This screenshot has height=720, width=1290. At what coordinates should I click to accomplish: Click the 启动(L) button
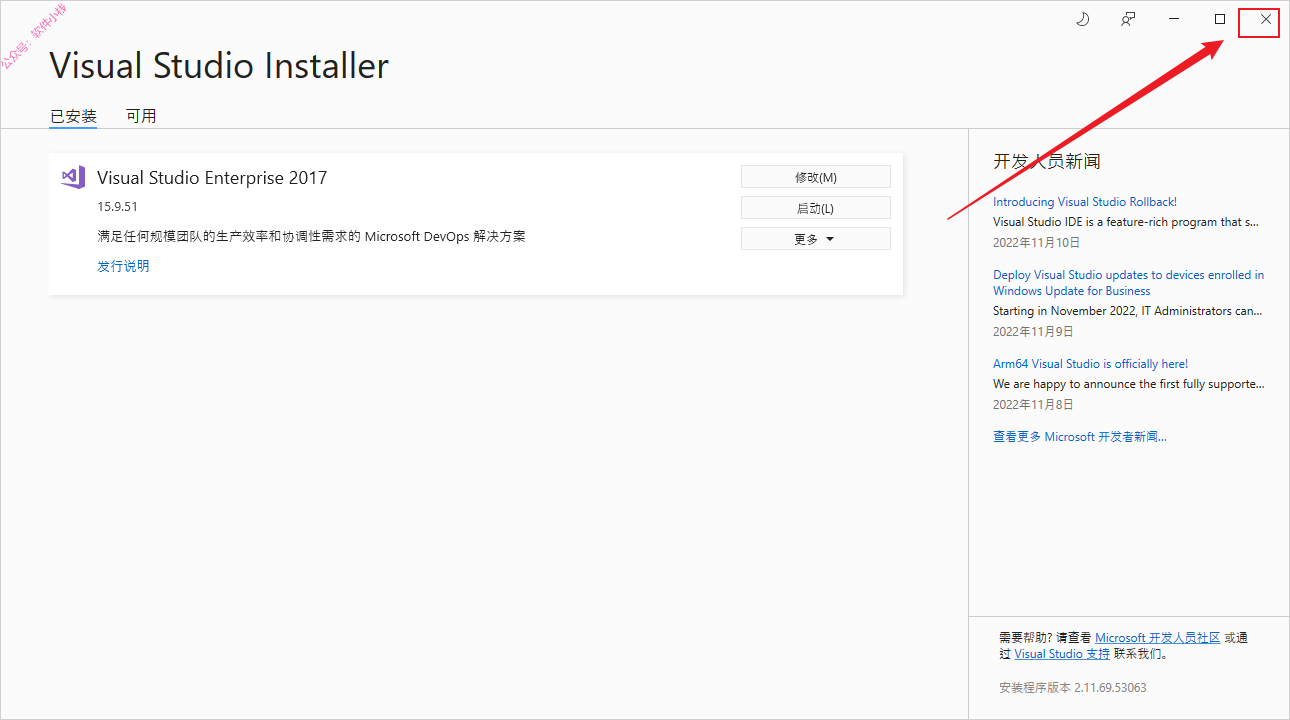816,208
